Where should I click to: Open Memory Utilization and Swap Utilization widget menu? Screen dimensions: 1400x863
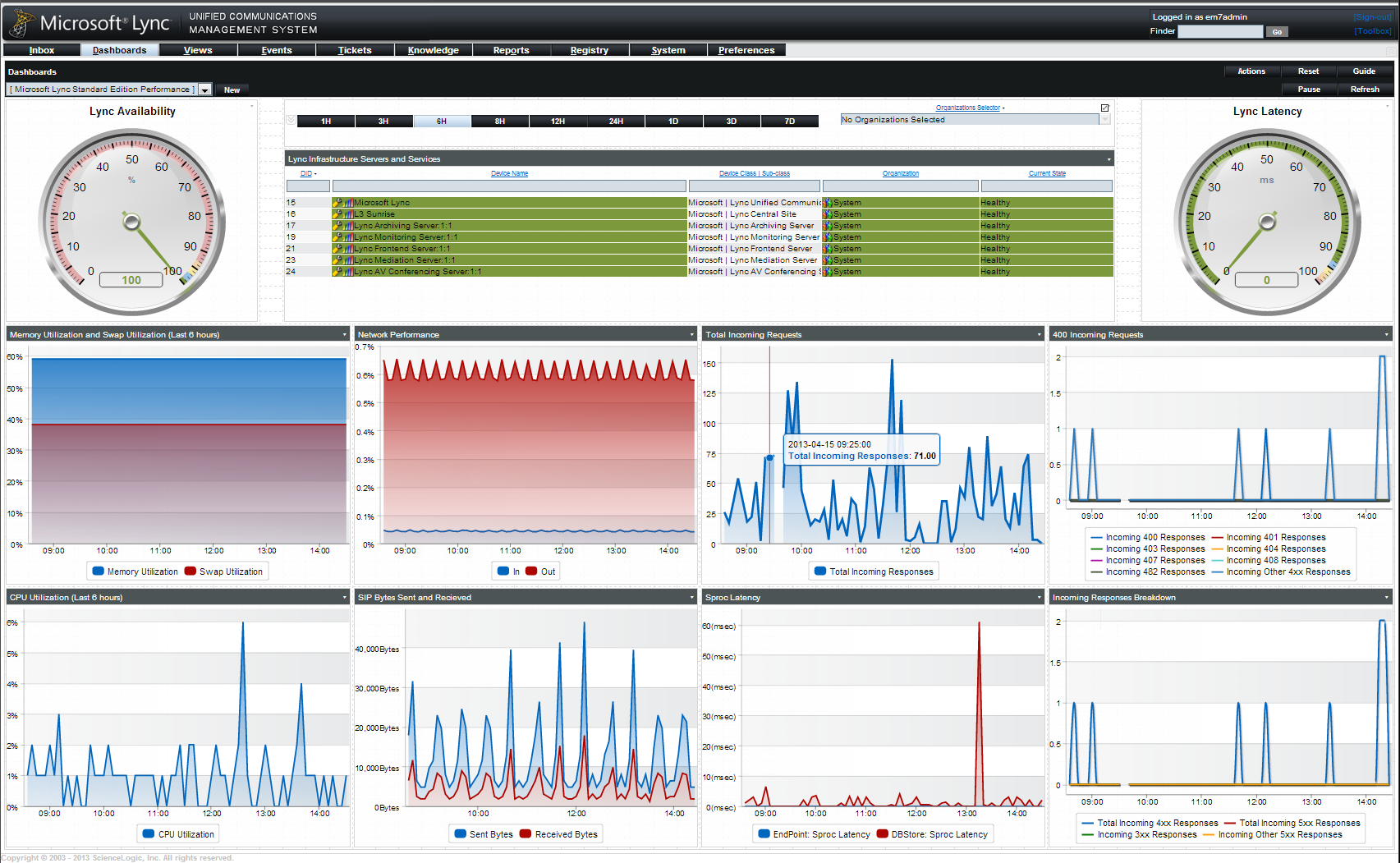344,334
